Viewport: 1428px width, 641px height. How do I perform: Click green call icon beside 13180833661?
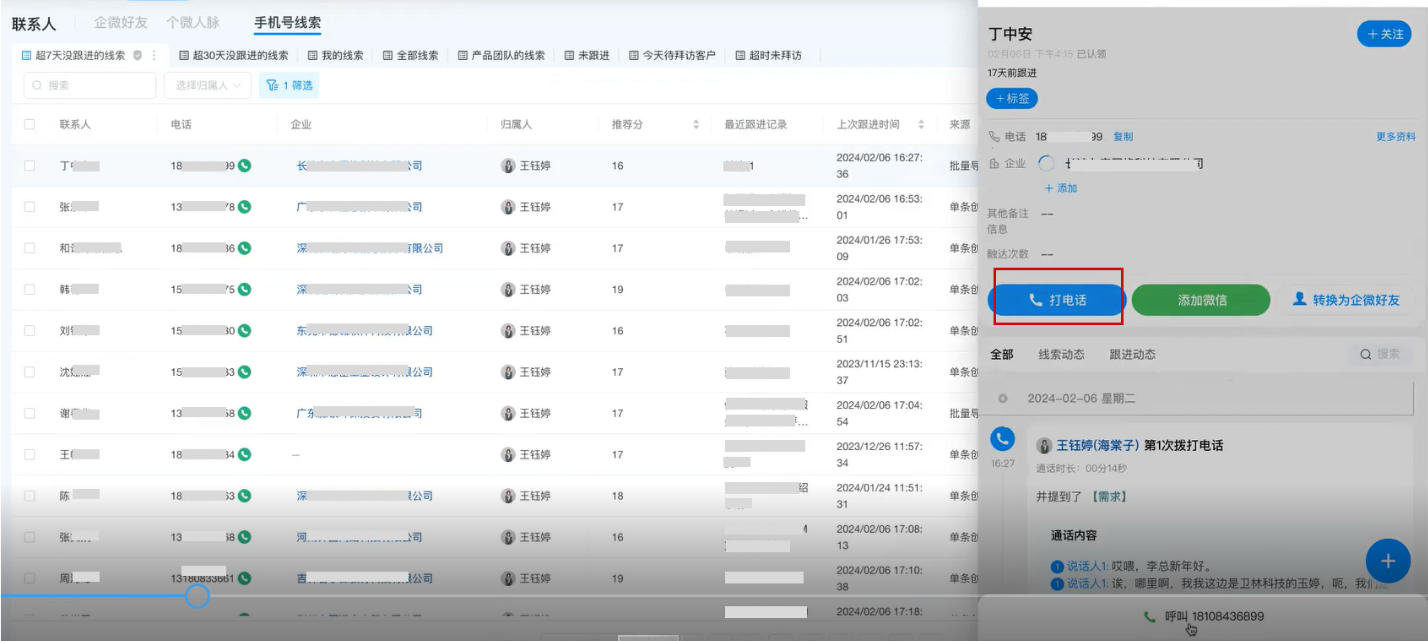[x=244, y=578]
